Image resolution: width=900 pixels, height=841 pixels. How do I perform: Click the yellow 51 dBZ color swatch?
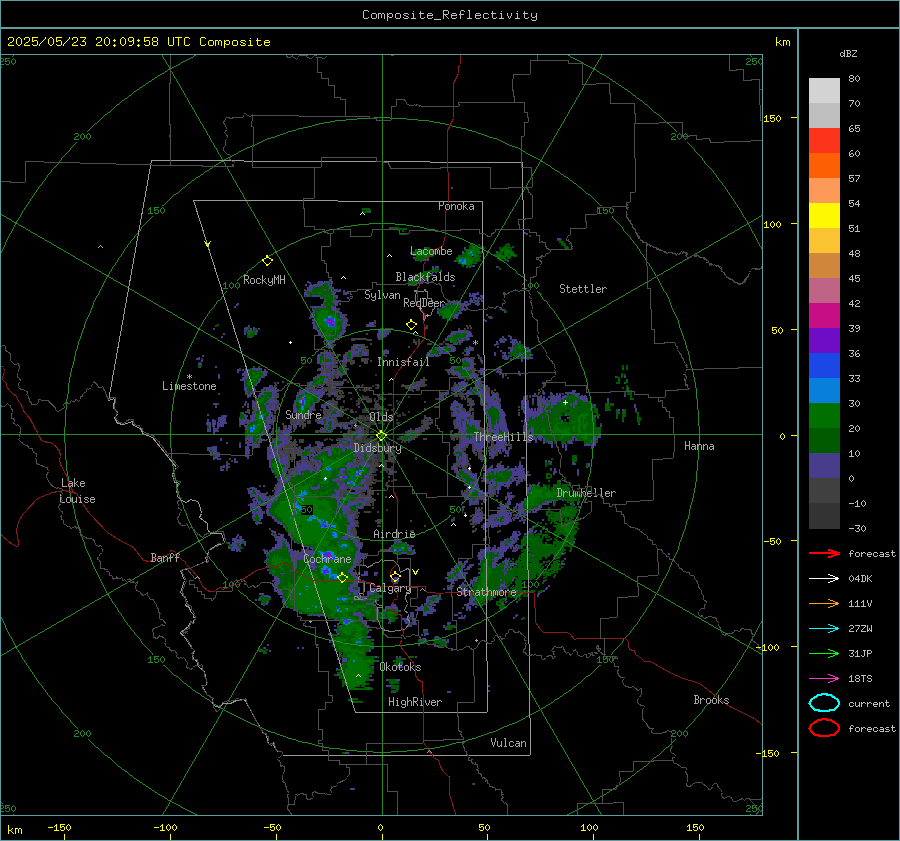click(824, 216)
